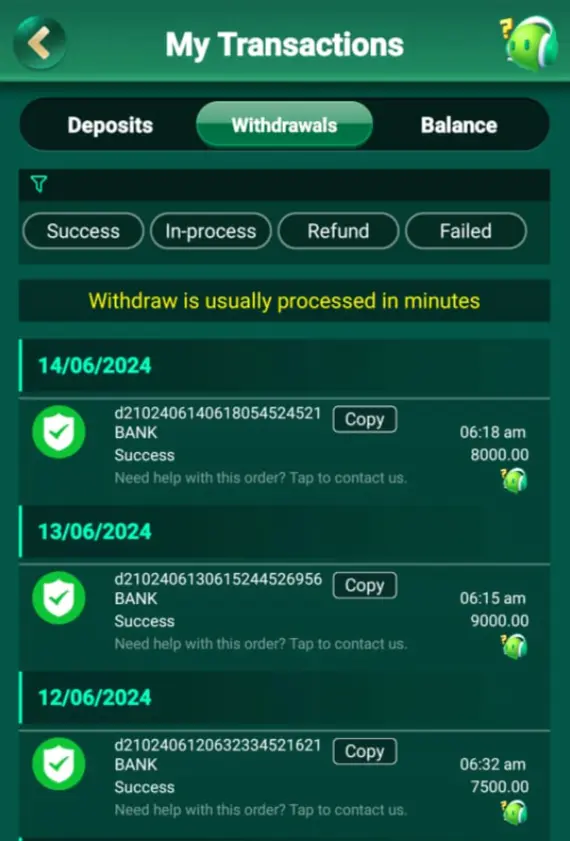The height and width of the screenshot is (841, 570).
Task: Click green shield icon for 13/06/2024 withdrawal
Action: click(59, 598)
